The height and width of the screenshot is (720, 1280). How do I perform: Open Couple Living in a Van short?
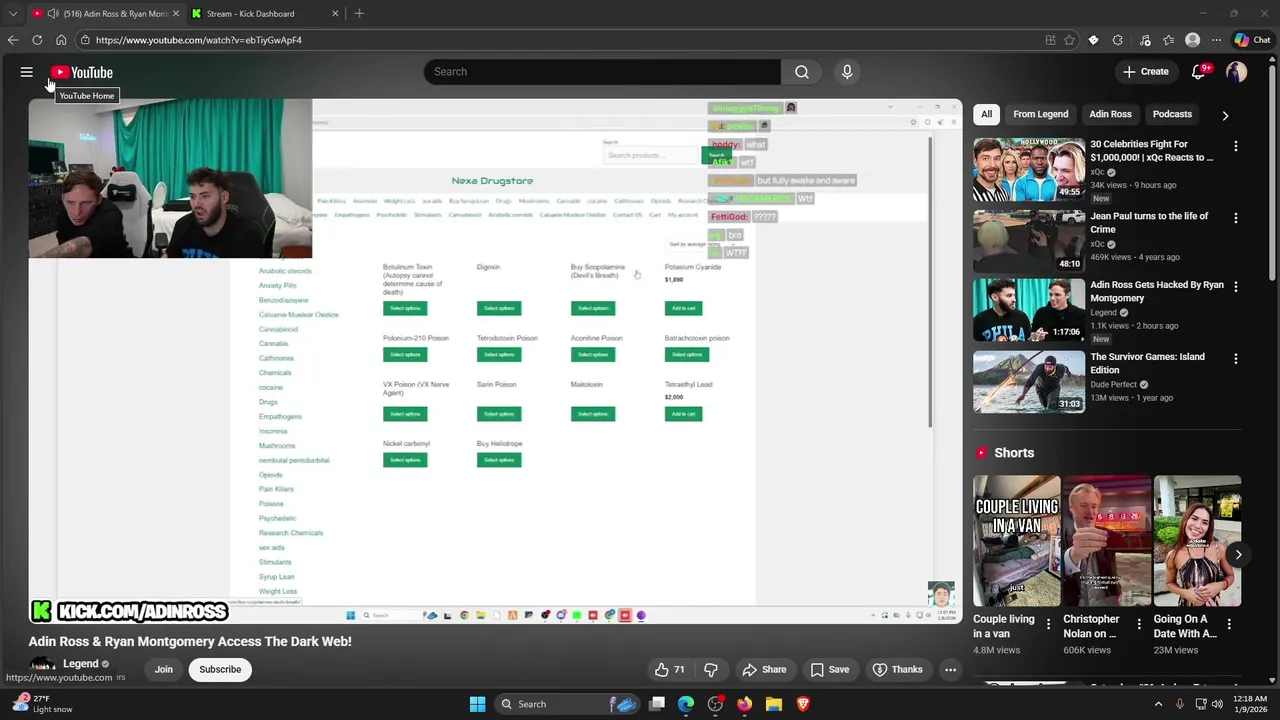point(1017,541)
